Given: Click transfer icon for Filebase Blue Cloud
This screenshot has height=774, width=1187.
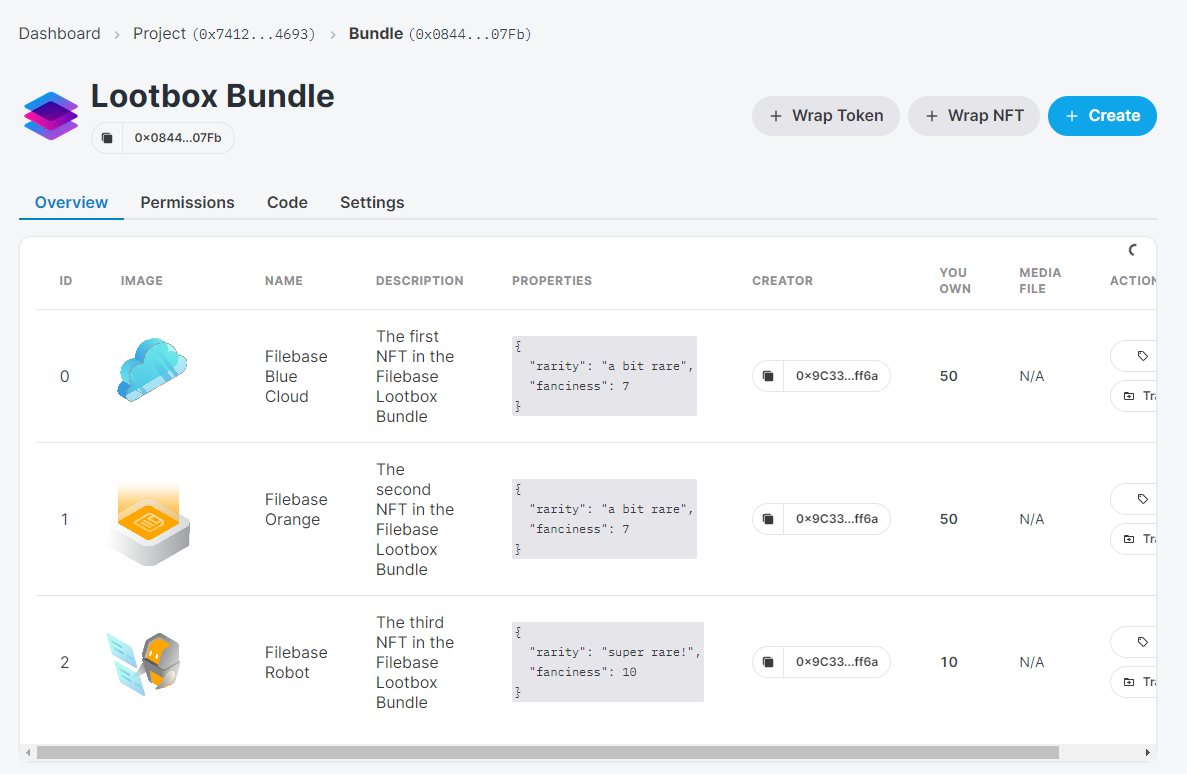Looking at the screenshot, I should pyautogui.click(x=1129, y=396).
